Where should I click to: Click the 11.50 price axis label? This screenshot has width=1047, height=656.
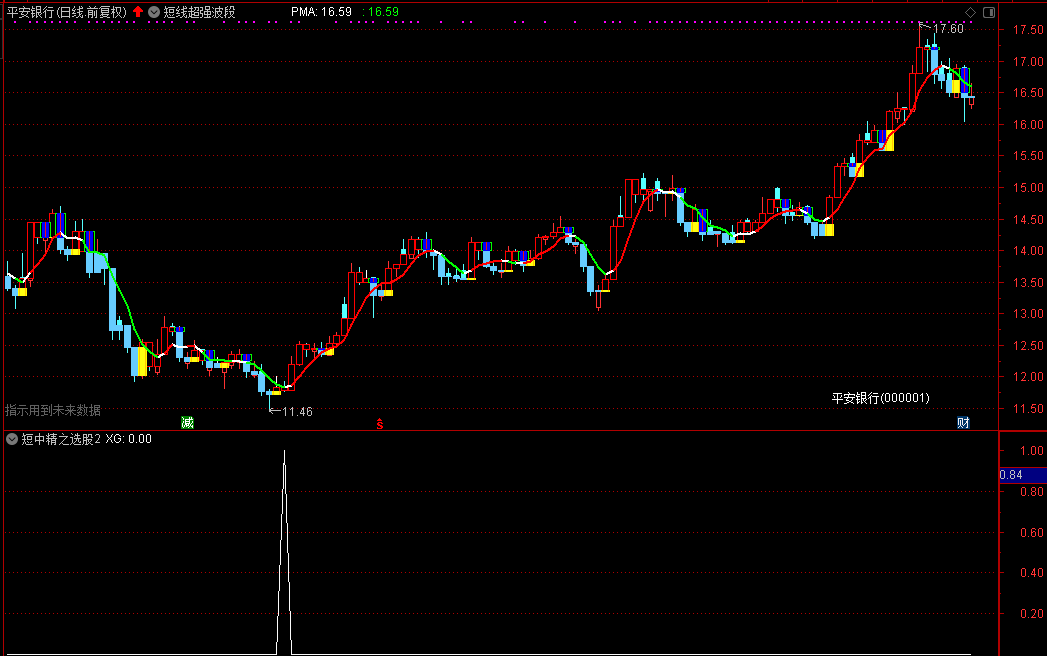point(1028,408)
